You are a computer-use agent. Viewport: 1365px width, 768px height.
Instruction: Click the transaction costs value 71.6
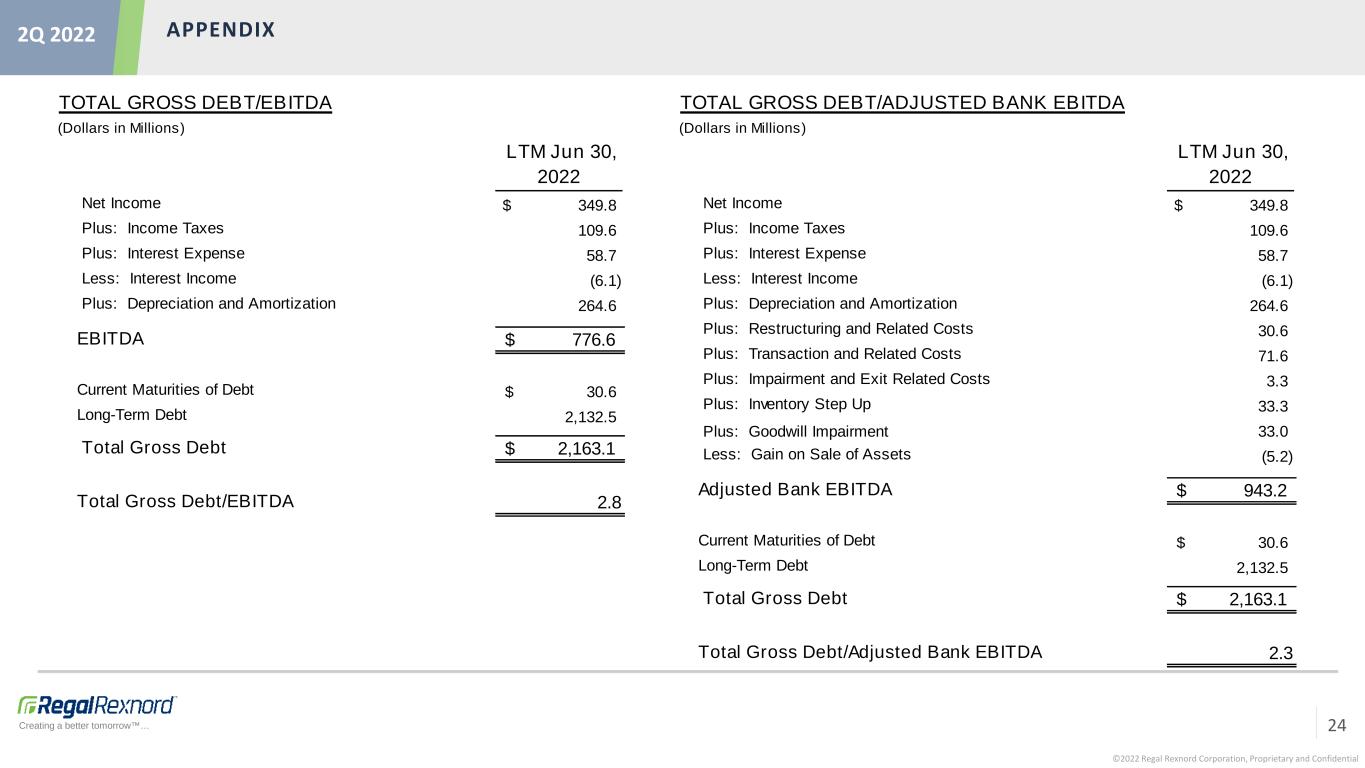(x=1270, y=356)
